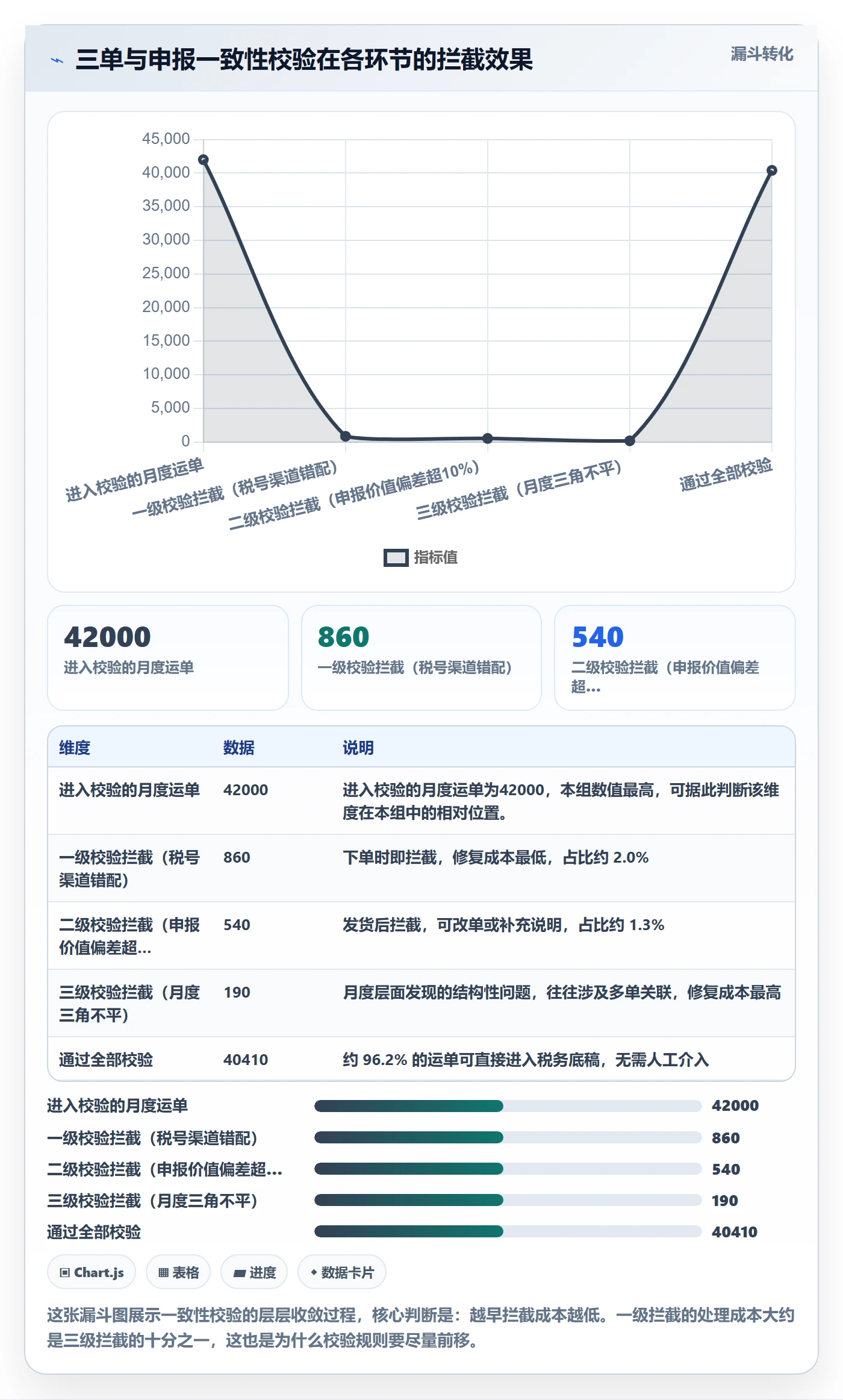This screenshot has height=1400, width=843.
Task: Click the 维度 column header
Action: pos(75,748)
